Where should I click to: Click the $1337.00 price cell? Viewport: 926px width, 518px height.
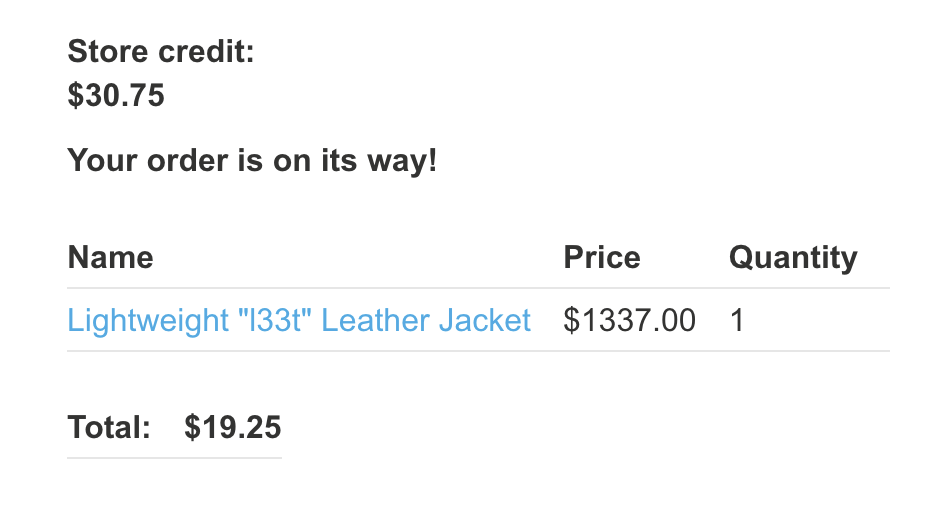point(629,320)
